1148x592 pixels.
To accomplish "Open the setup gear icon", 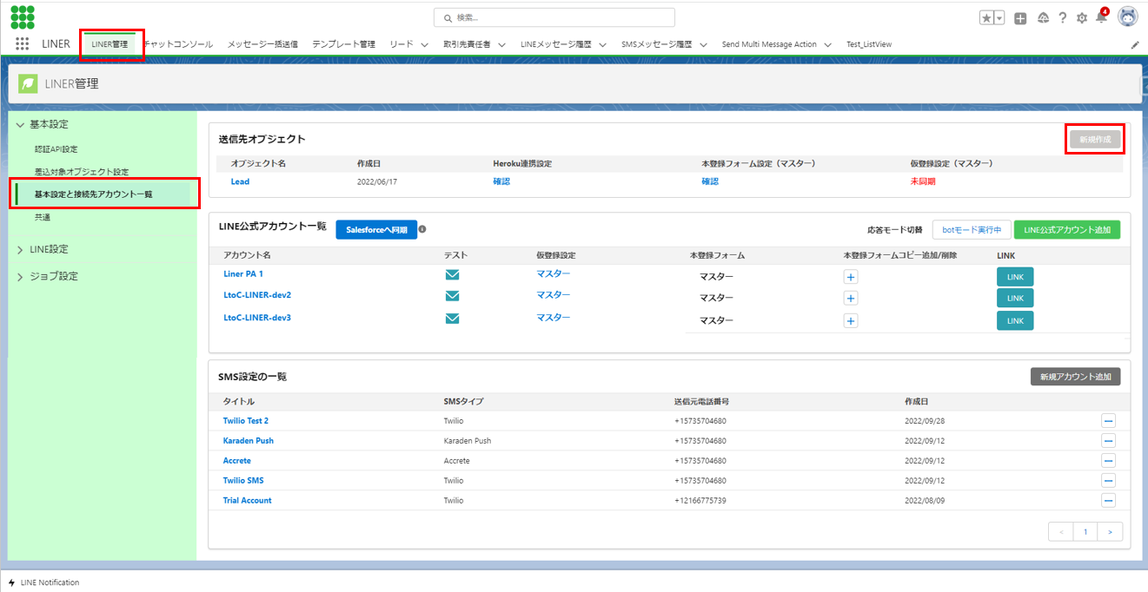I will tap(1081, 18).
